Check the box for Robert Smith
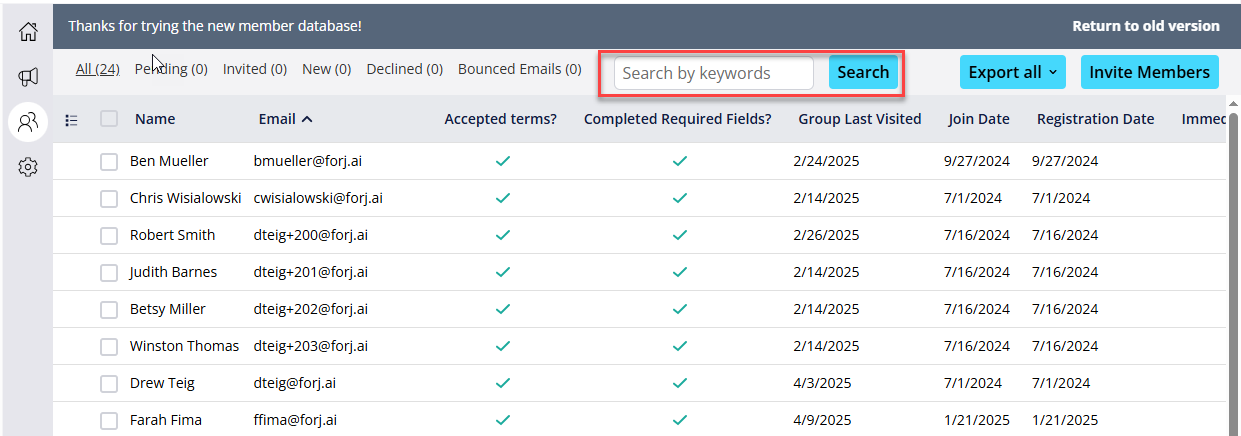This screenshot has height=436, width=1241. click(109, 235)
